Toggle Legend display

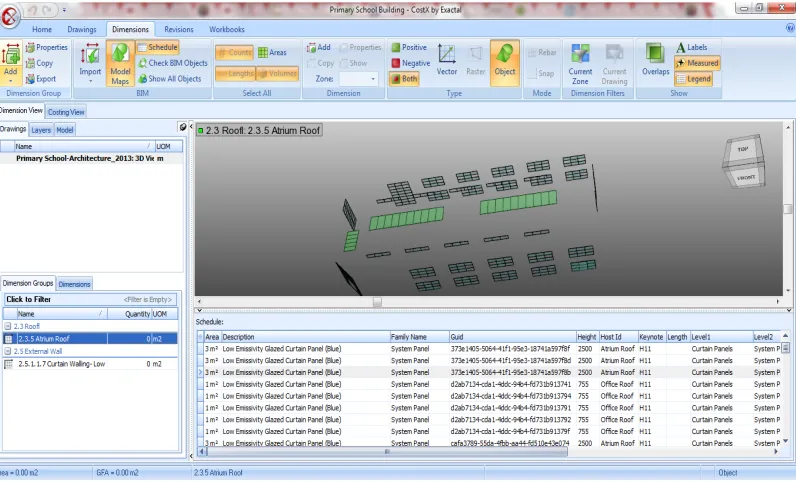point(693,79)
